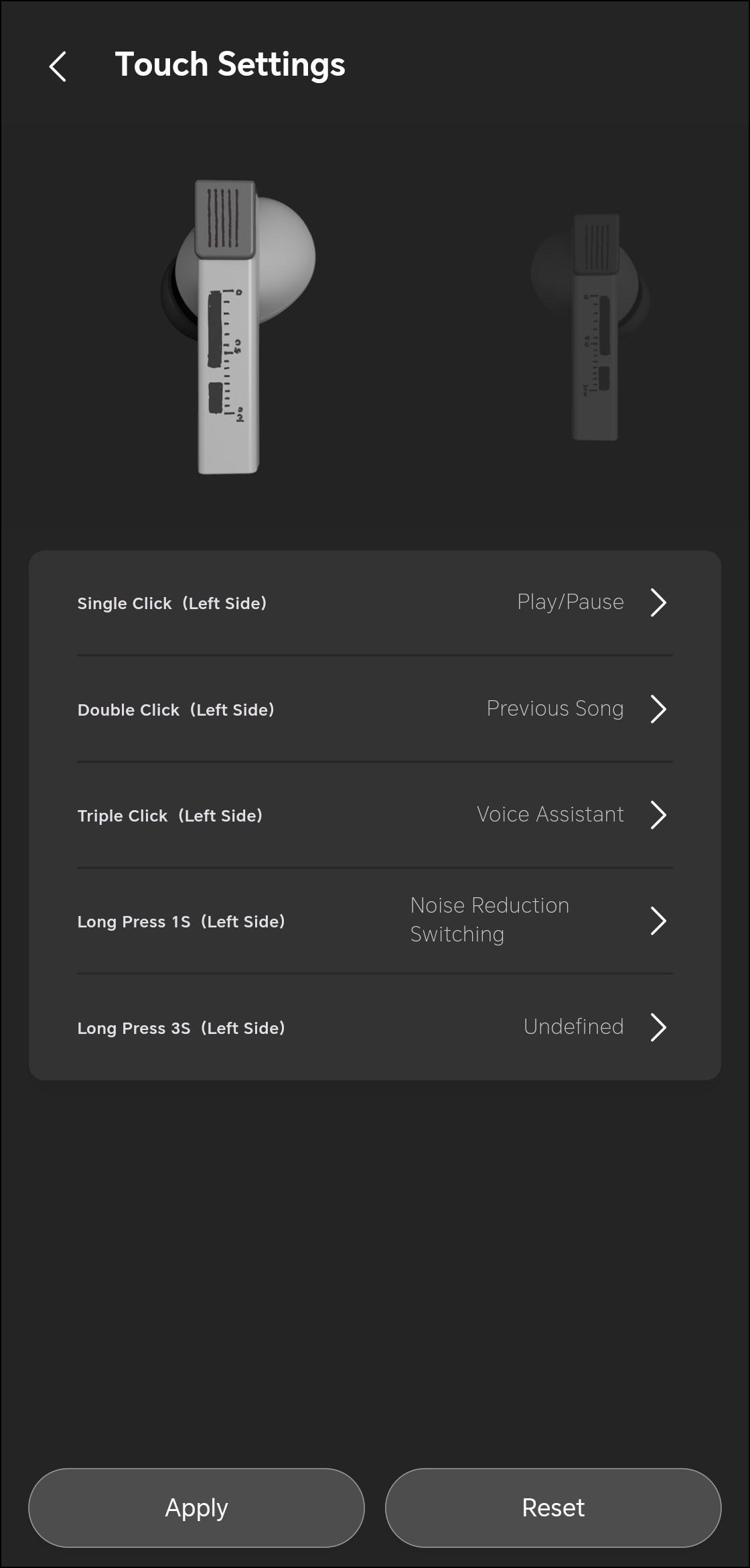Go back using the top-left arrow

[58, 66]
